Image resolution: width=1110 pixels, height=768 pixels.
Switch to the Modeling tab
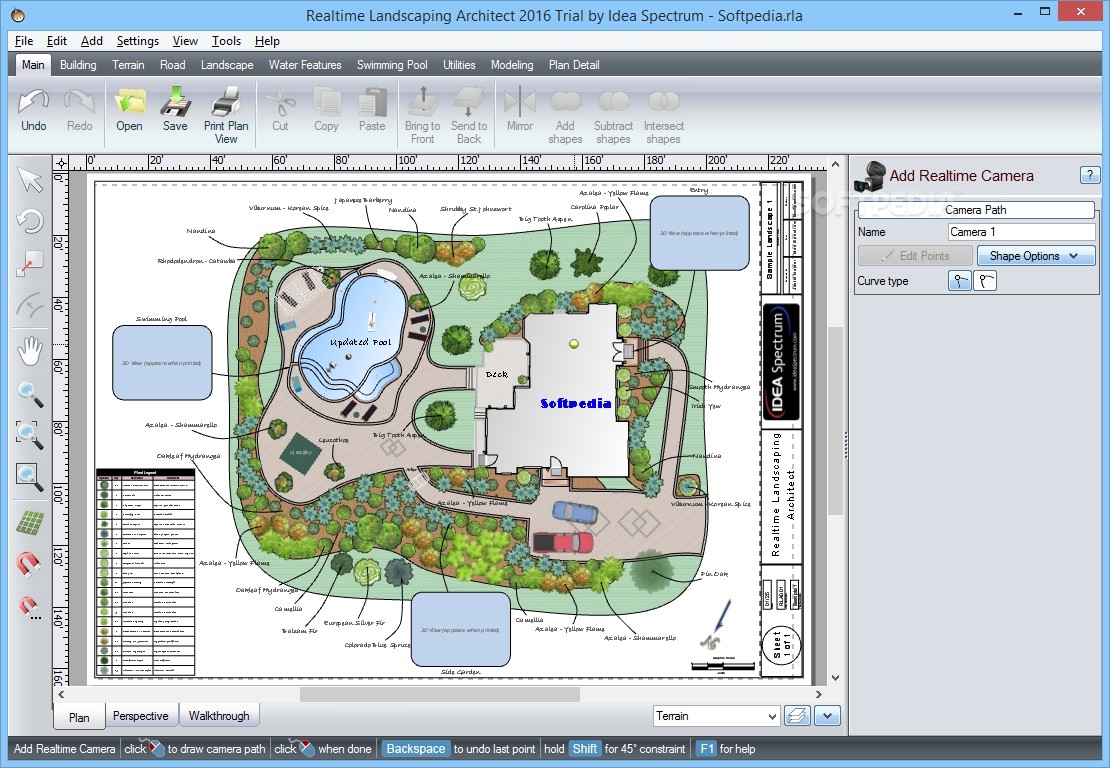512,64
